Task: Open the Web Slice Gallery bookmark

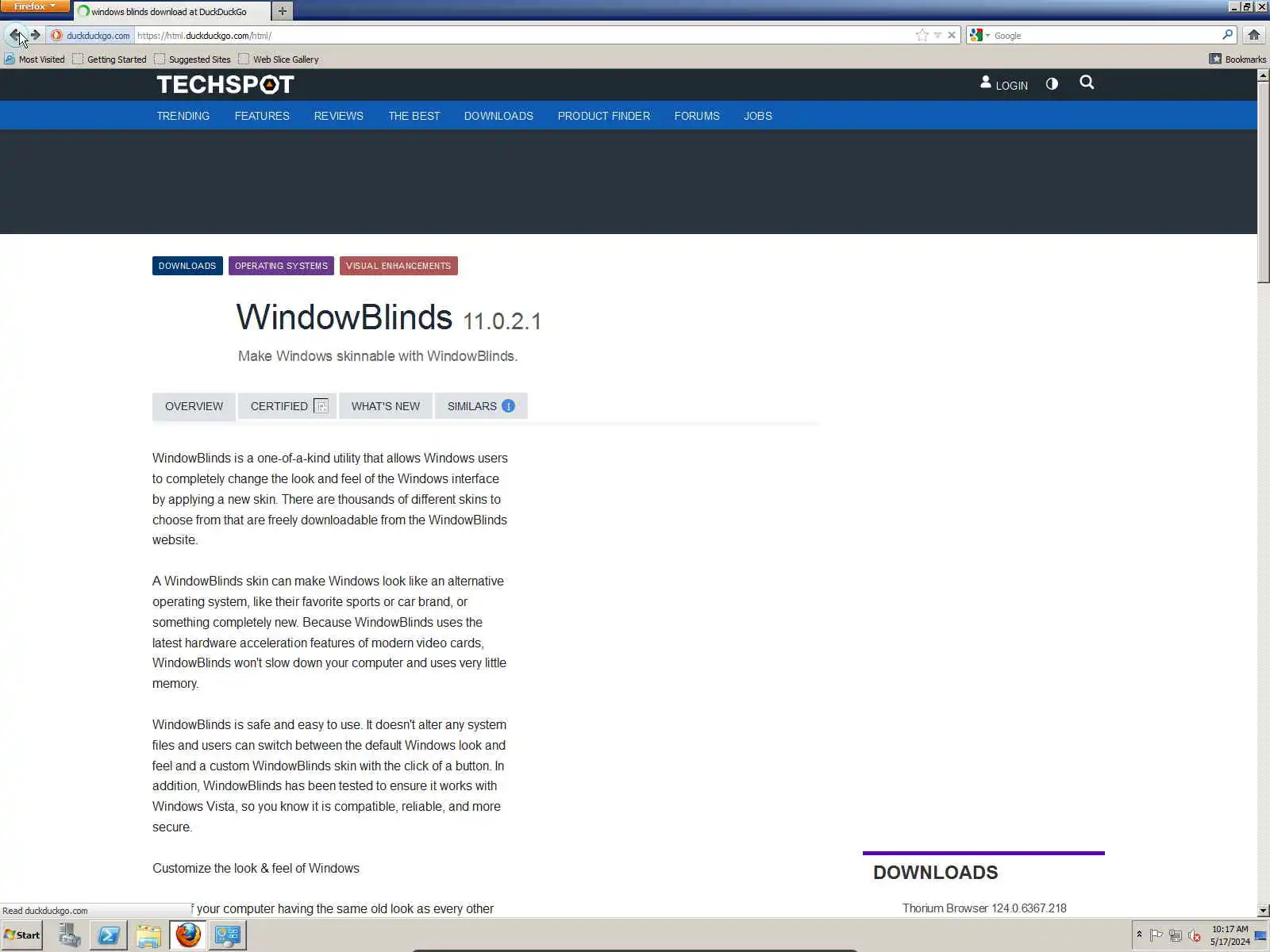Action: (x=279, y=59)
